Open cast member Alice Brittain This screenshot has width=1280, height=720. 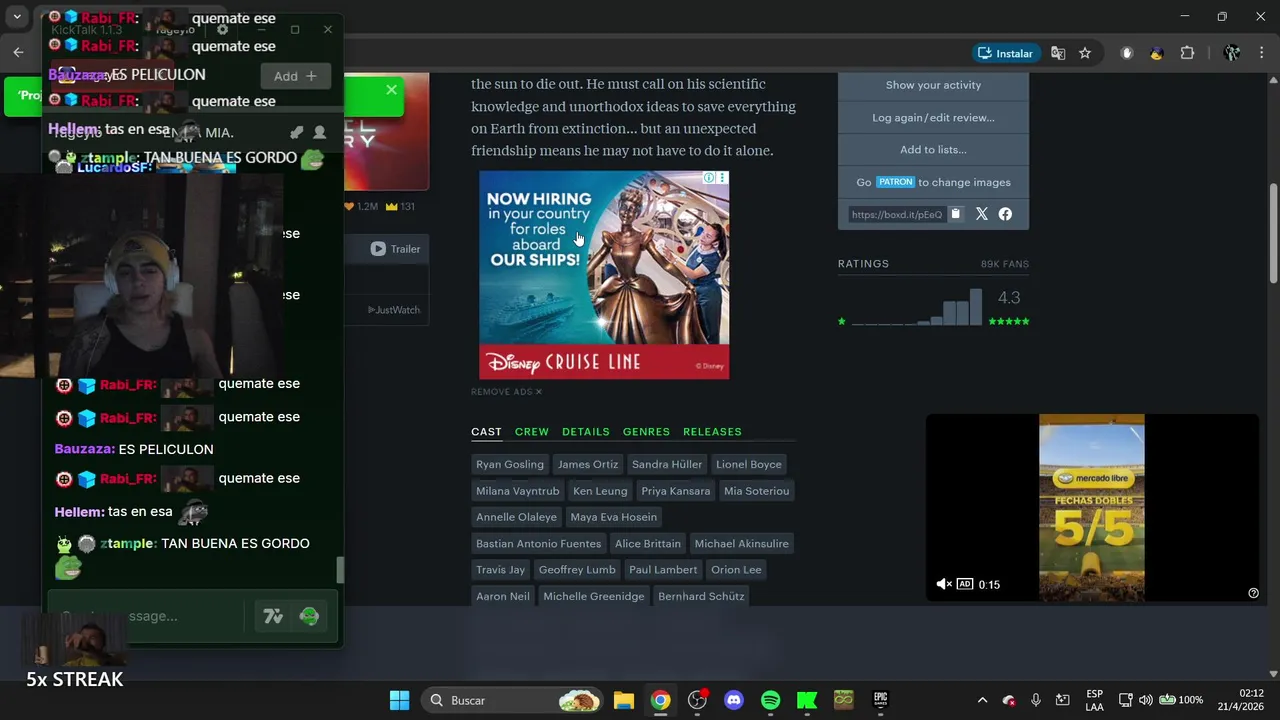point(648,544)
